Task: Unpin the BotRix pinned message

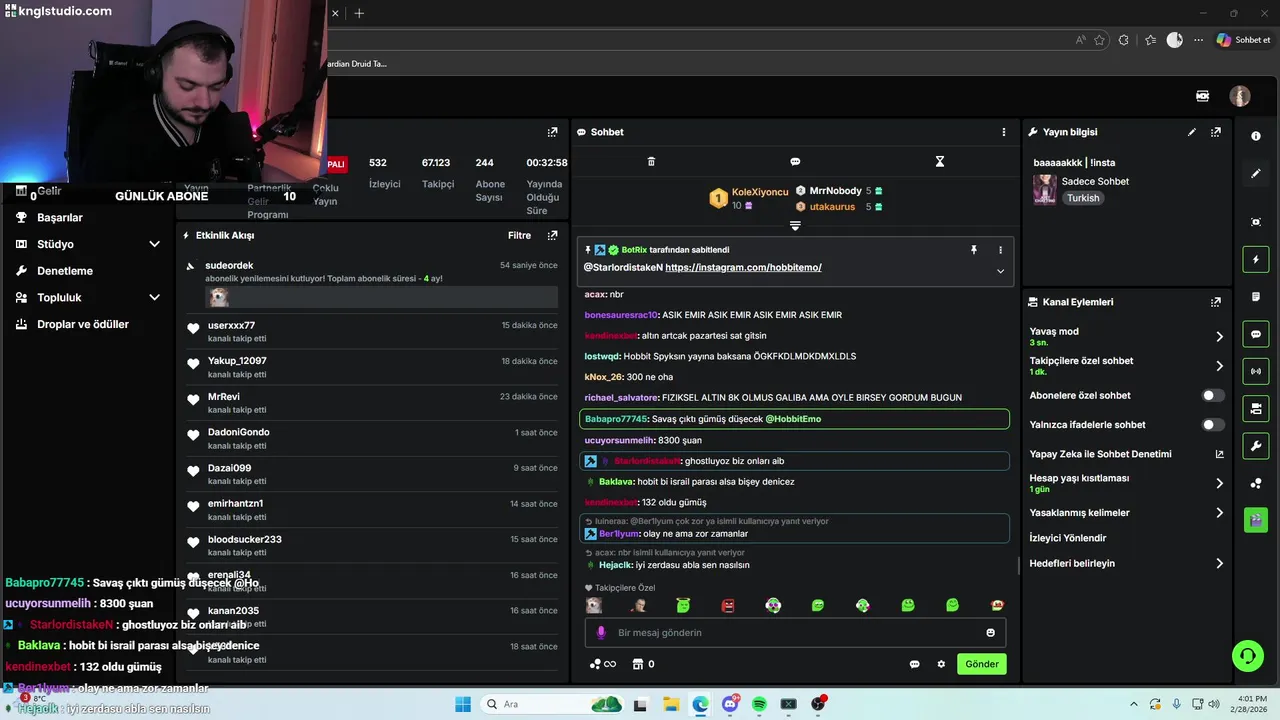Action: click(973, 250)
